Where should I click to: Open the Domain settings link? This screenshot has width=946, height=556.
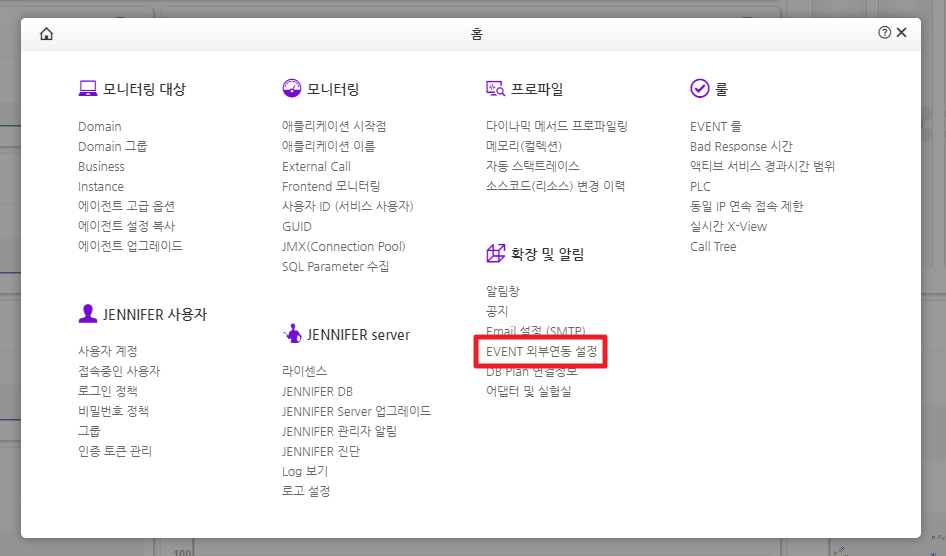point(100,127)
